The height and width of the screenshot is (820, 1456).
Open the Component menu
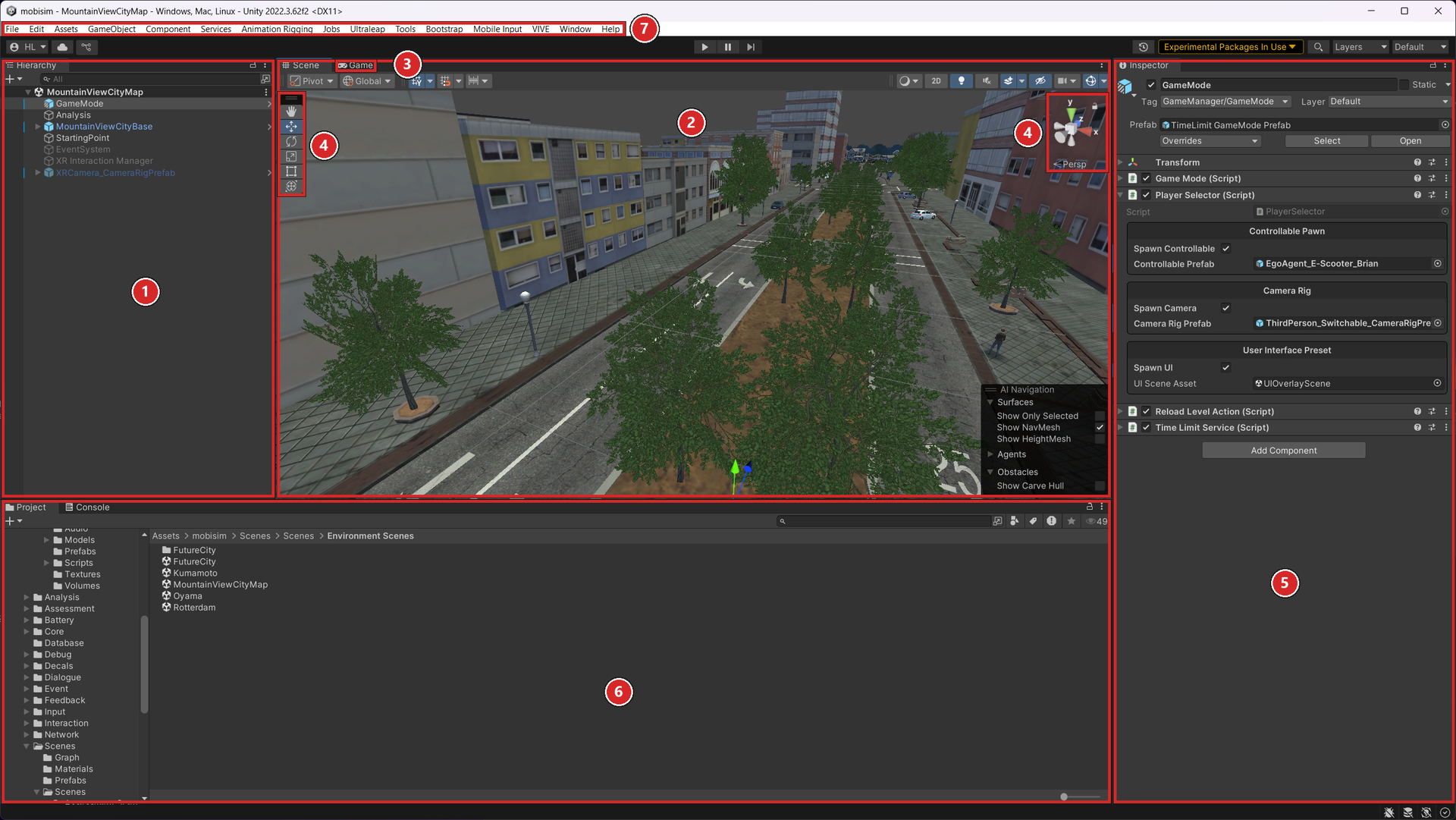pos(168,29)
